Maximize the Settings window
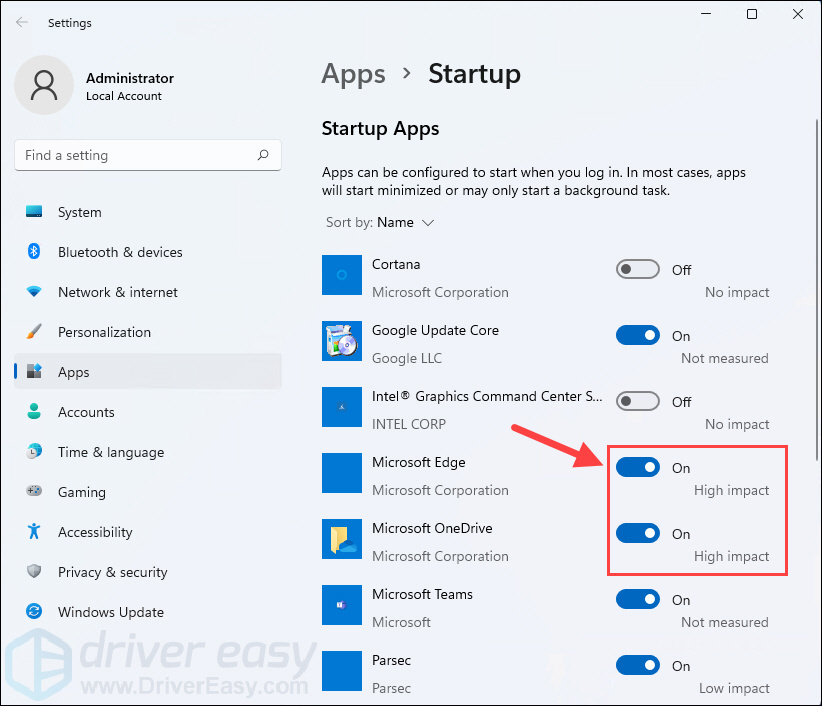This screenshot has width=822, height=706. pyautogui.click(x=752, y=14)
